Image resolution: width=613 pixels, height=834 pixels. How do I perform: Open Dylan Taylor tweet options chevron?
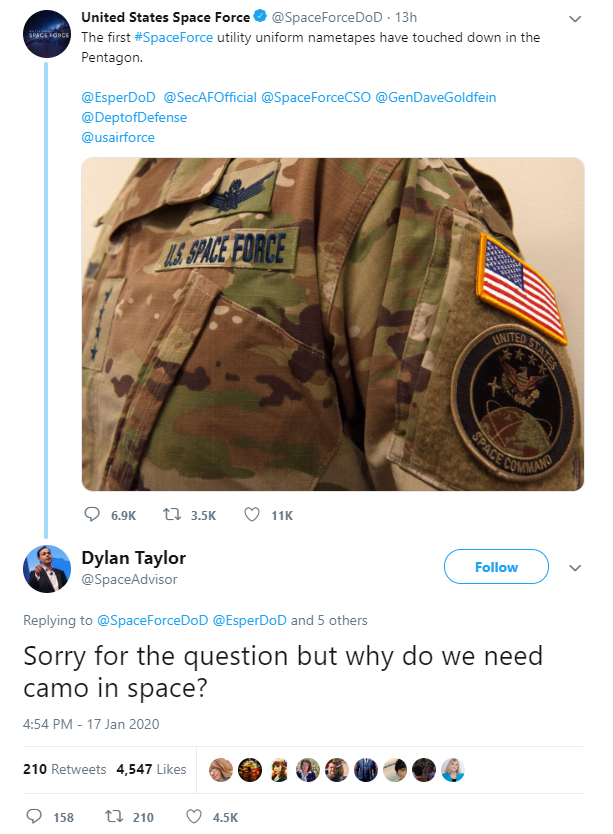[x=574, y=567]
